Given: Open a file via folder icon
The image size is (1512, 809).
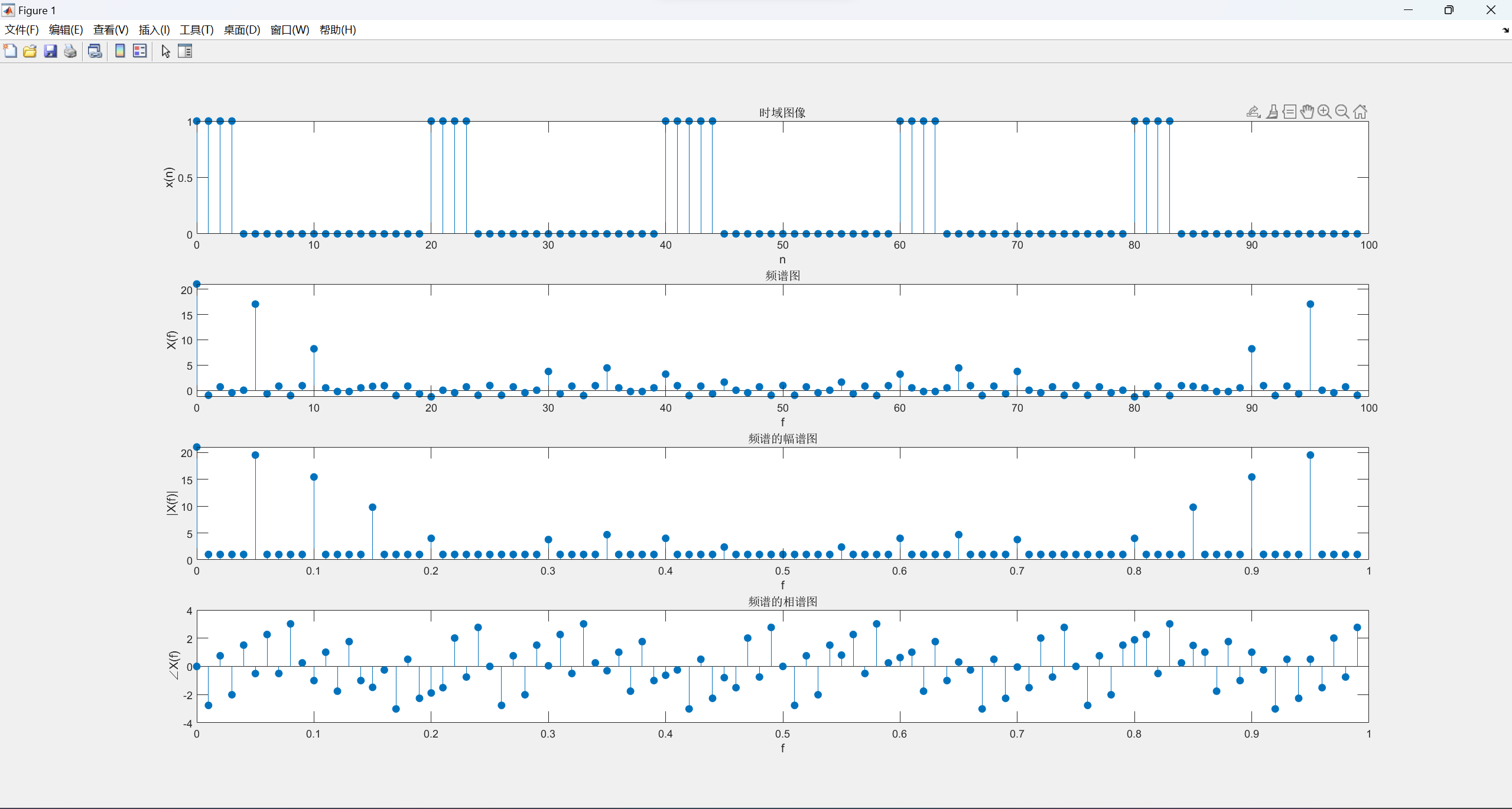Looking at the screenshot, I should click(30, 51).
